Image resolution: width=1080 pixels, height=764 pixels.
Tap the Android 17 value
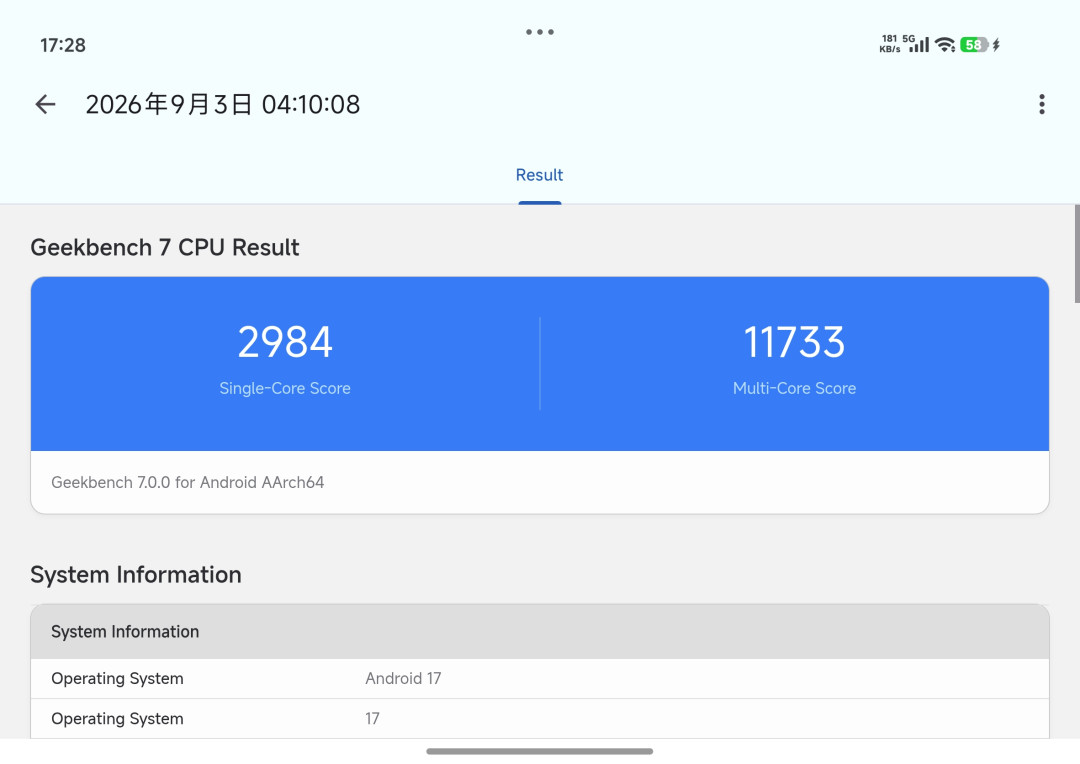pos(403,679)
